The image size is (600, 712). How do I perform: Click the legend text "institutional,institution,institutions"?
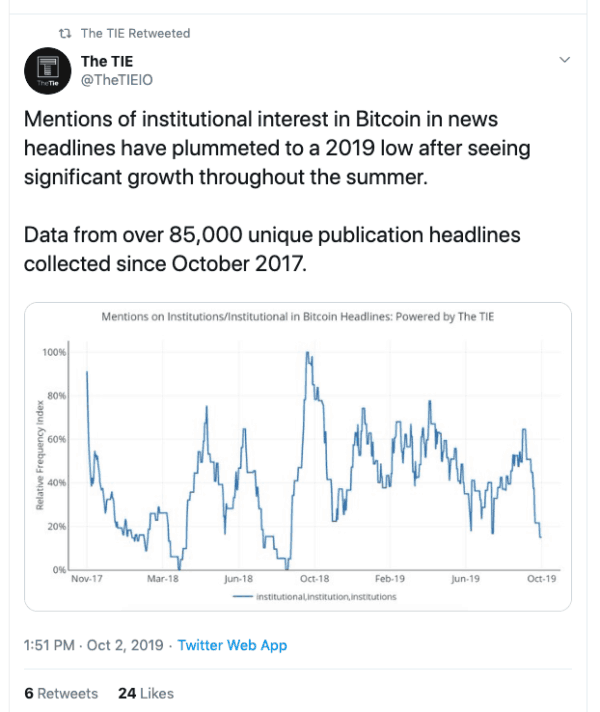[326, 596]
